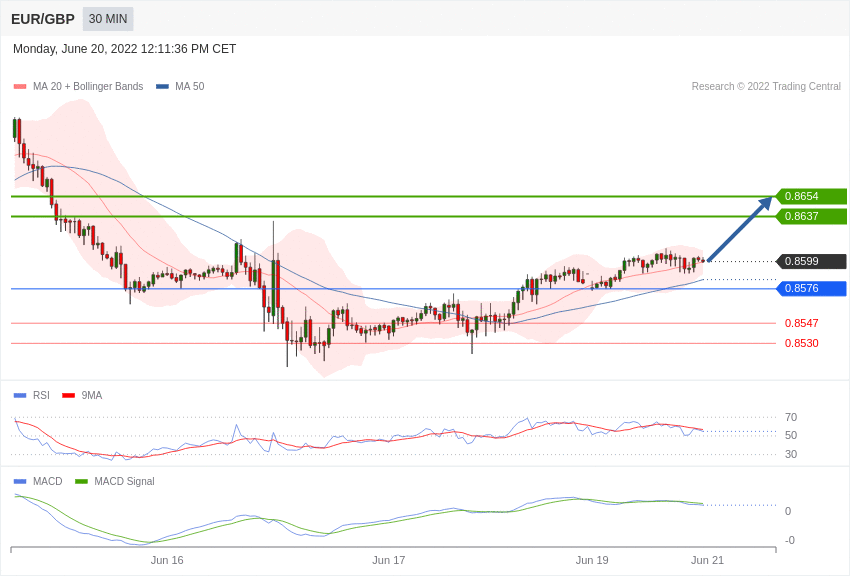The height and width of the screenshot is (576, 850).
Task: Click the EUR/GBP pair title
Action: (43, 19)
